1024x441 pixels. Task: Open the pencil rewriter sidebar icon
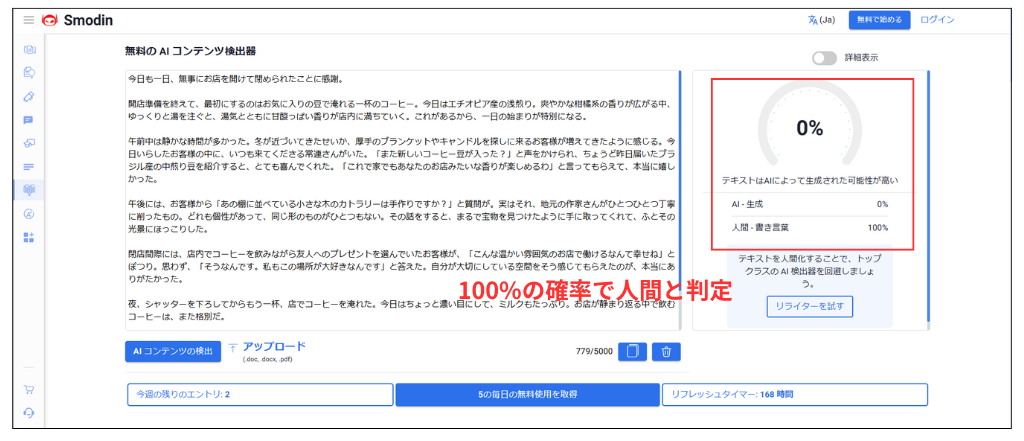click(x=29, y=97)
